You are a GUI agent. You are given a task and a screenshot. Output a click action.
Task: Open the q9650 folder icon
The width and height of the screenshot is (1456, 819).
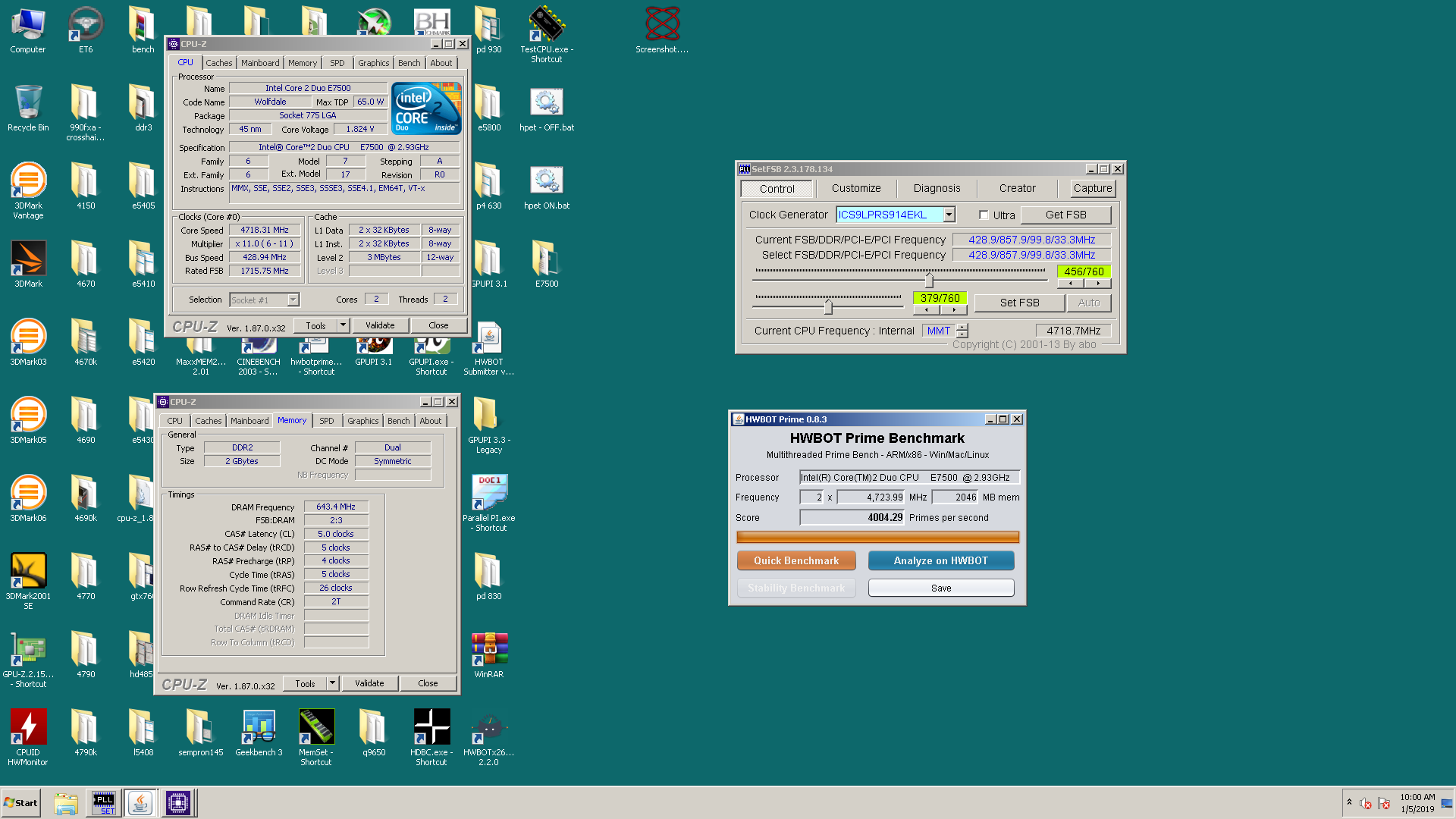pos(374,733)
